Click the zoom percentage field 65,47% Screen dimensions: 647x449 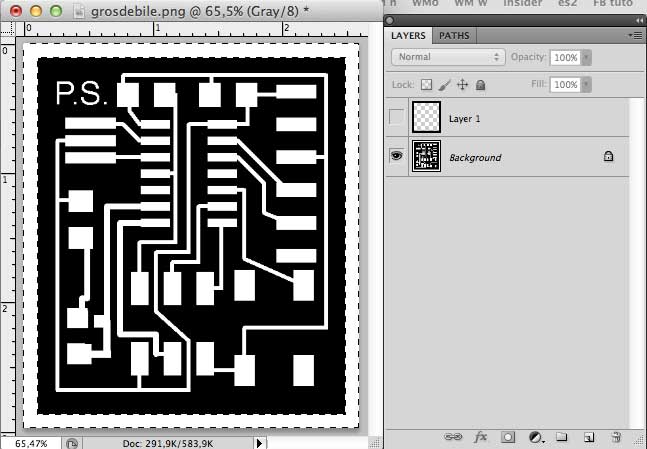coord(31,444)
